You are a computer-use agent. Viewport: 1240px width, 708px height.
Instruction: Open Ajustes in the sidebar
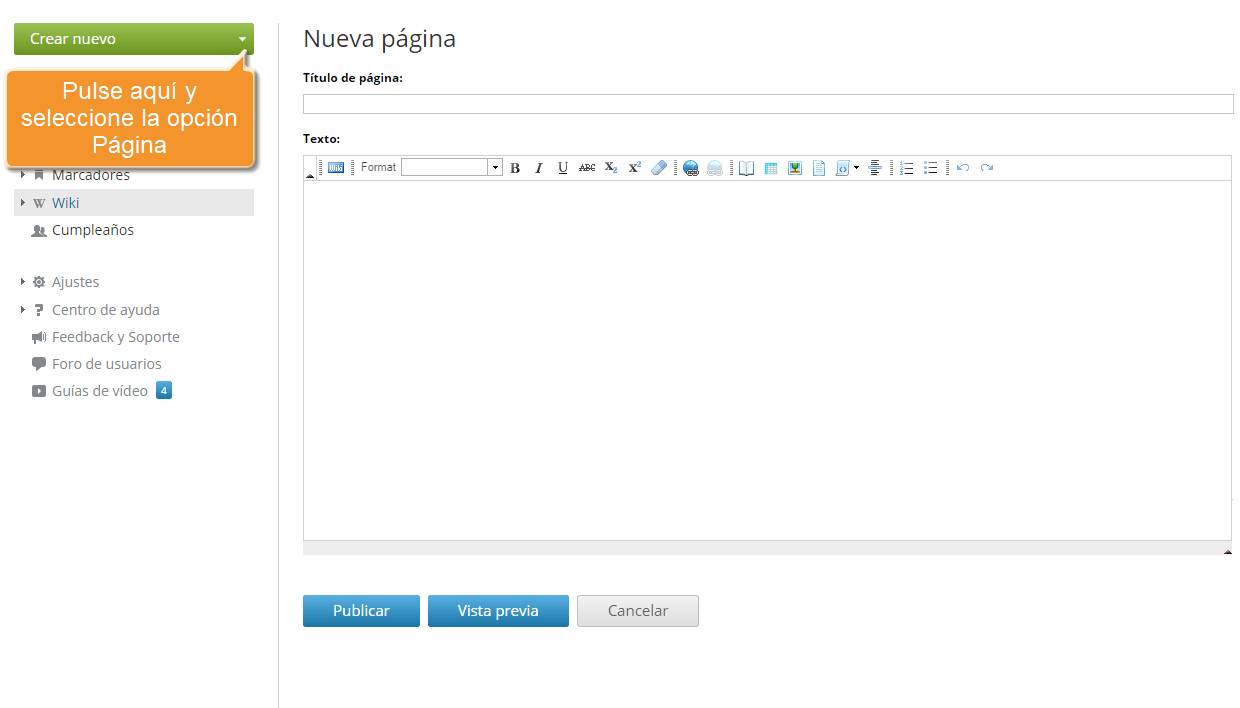pyautogui.click(x=76, y=282)
